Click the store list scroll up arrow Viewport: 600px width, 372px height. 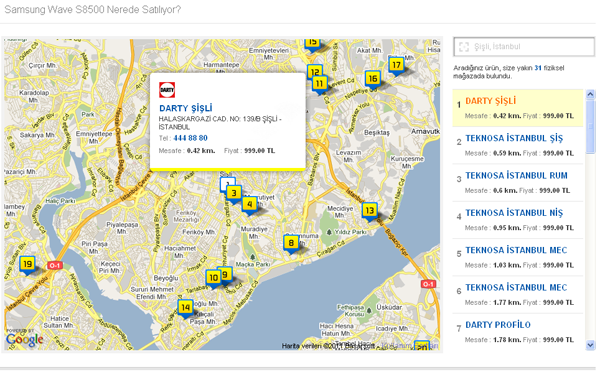pos(590,94)
